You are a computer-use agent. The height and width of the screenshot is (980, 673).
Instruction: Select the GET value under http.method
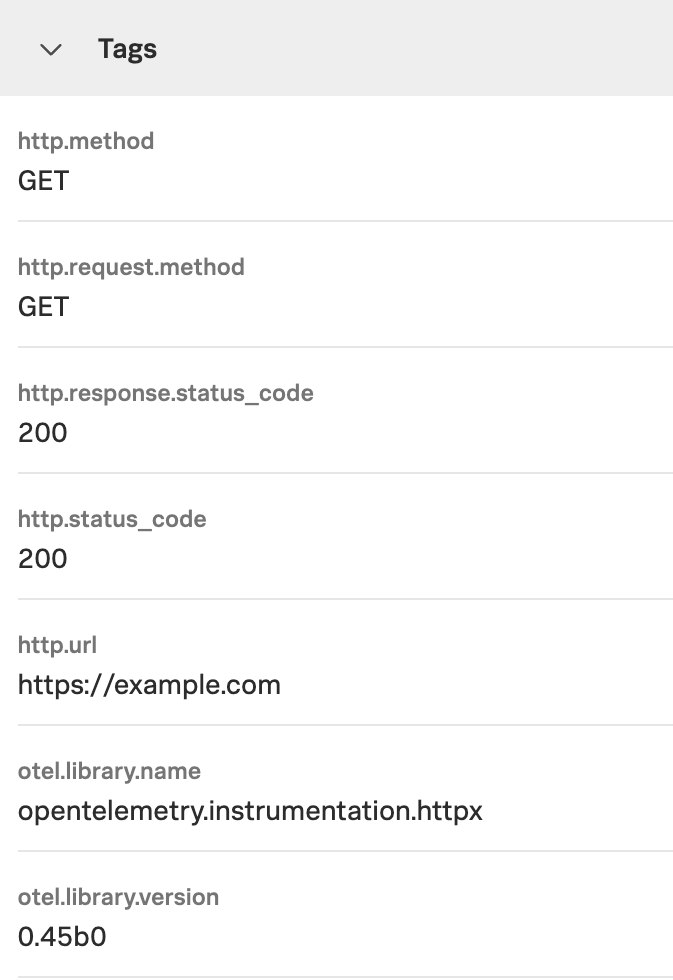point(43,181)
